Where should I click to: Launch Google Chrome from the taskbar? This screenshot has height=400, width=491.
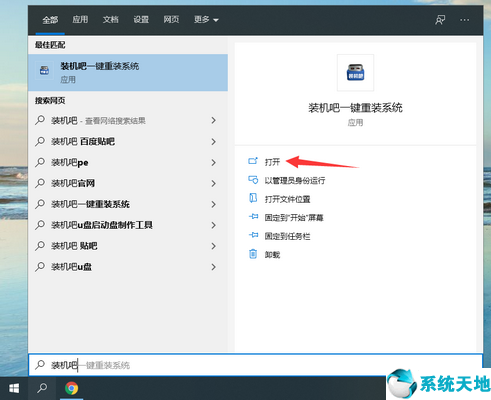[71, 388]
